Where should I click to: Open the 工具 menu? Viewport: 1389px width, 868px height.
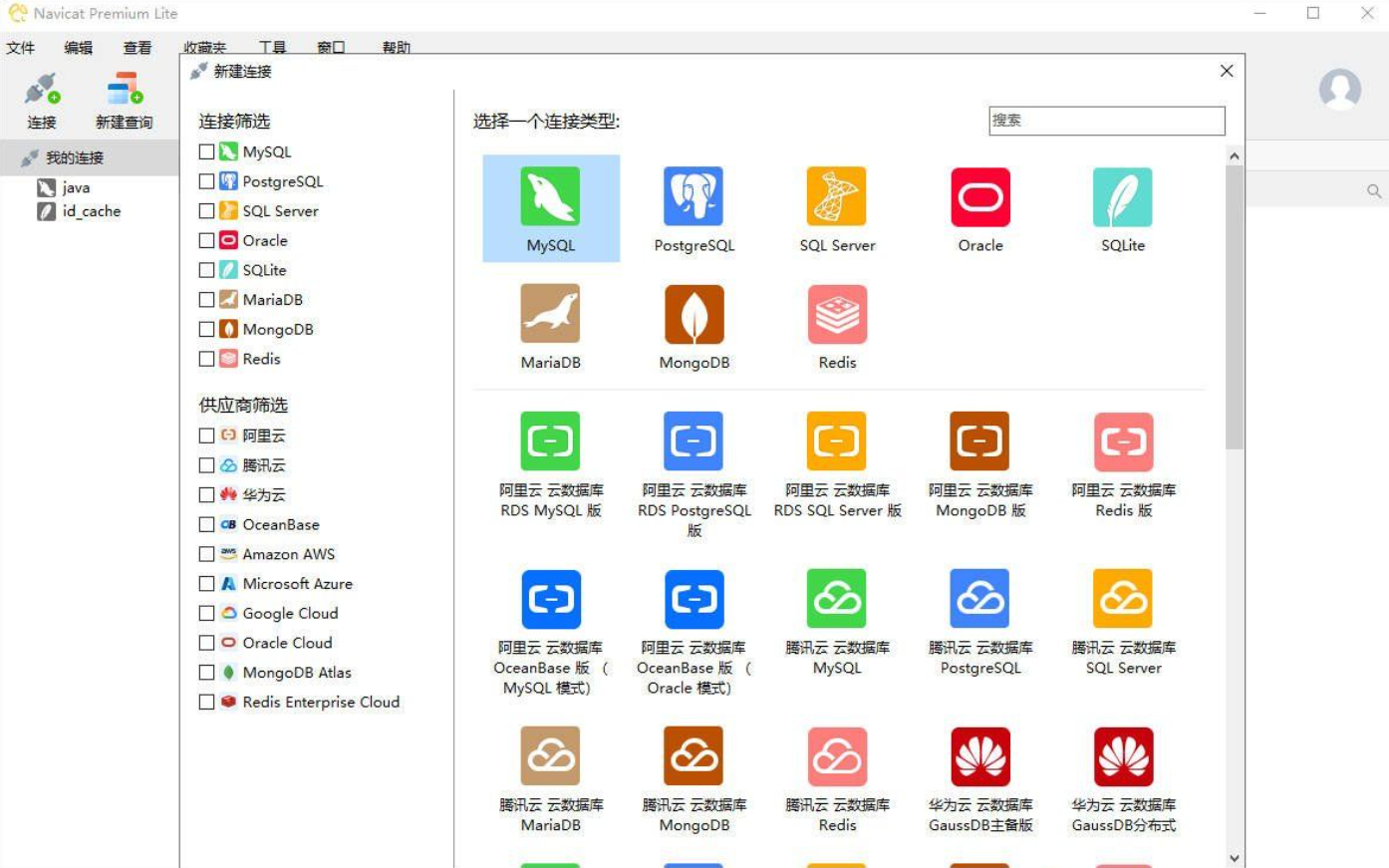click(272, 47)
